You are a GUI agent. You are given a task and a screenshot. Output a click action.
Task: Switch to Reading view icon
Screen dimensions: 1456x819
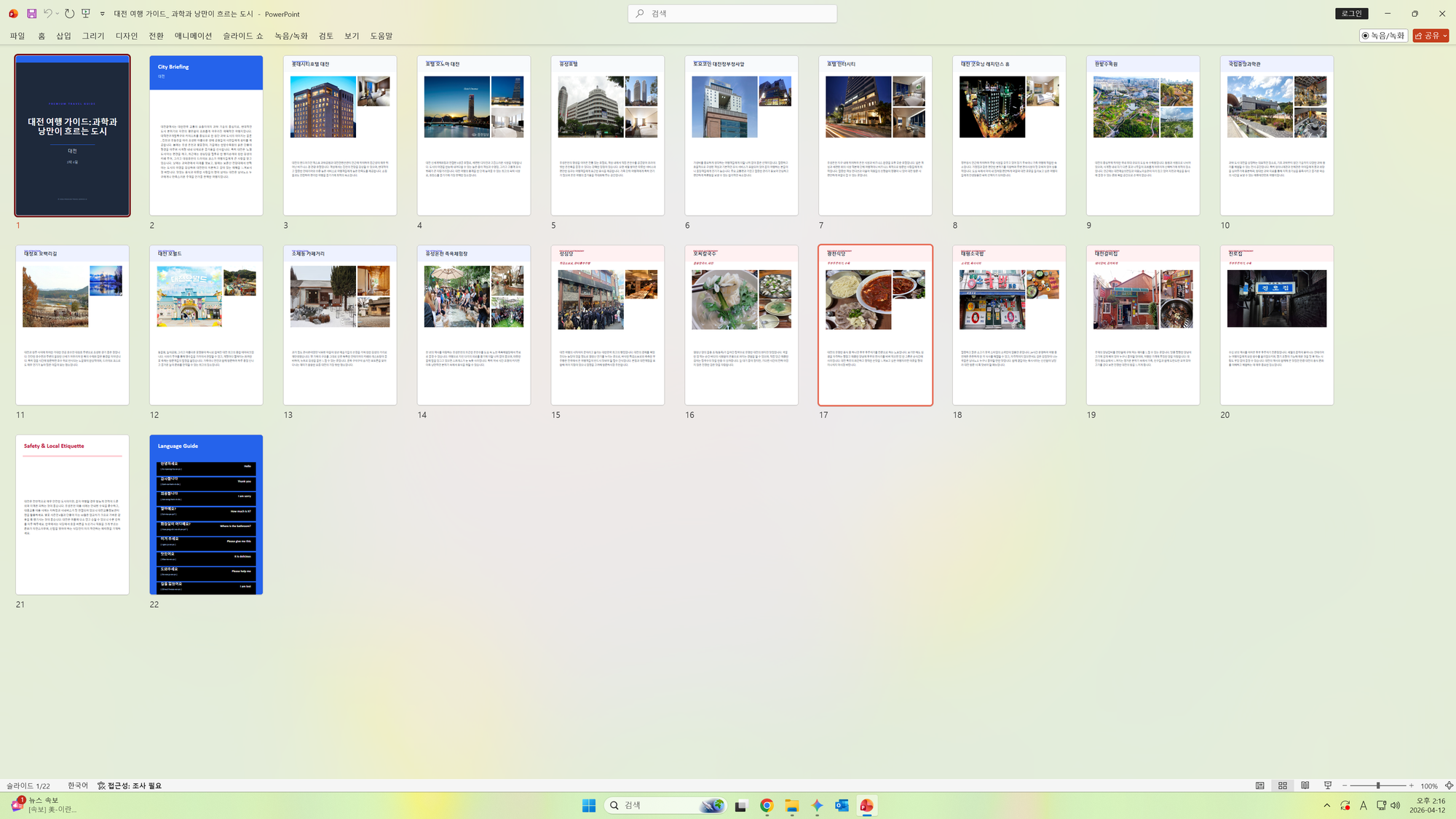point(1305,786)
